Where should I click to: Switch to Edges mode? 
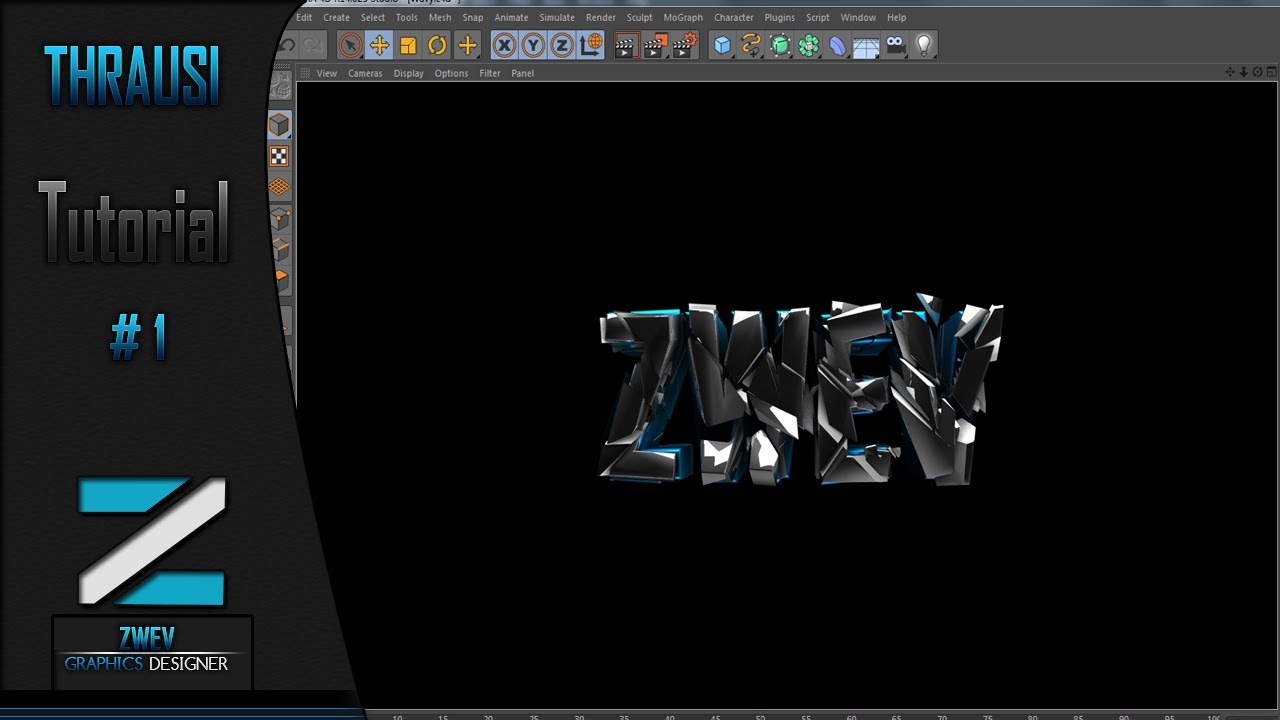point(281,248)
